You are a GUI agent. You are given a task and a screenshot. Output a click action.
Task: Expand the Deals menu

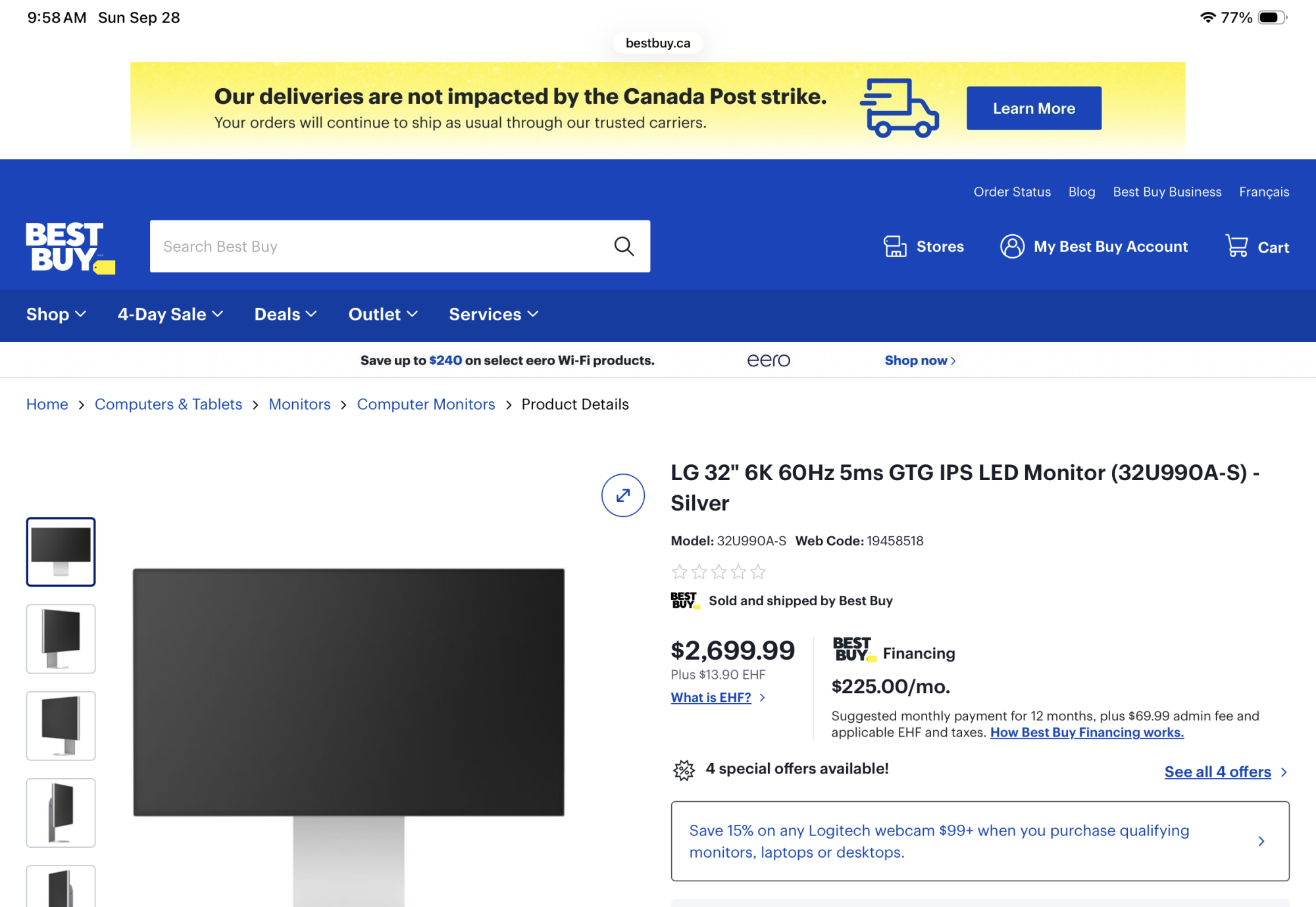click(285, 314)
